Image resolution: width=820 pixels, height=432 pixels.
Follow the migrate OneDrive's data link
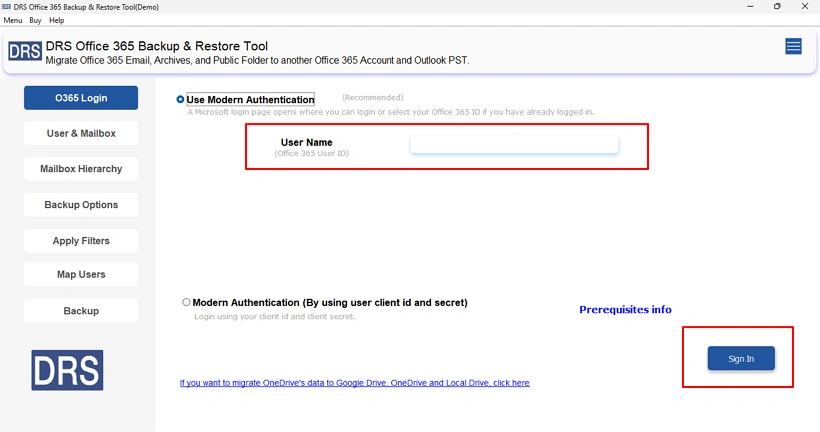(x=355, y=383)
